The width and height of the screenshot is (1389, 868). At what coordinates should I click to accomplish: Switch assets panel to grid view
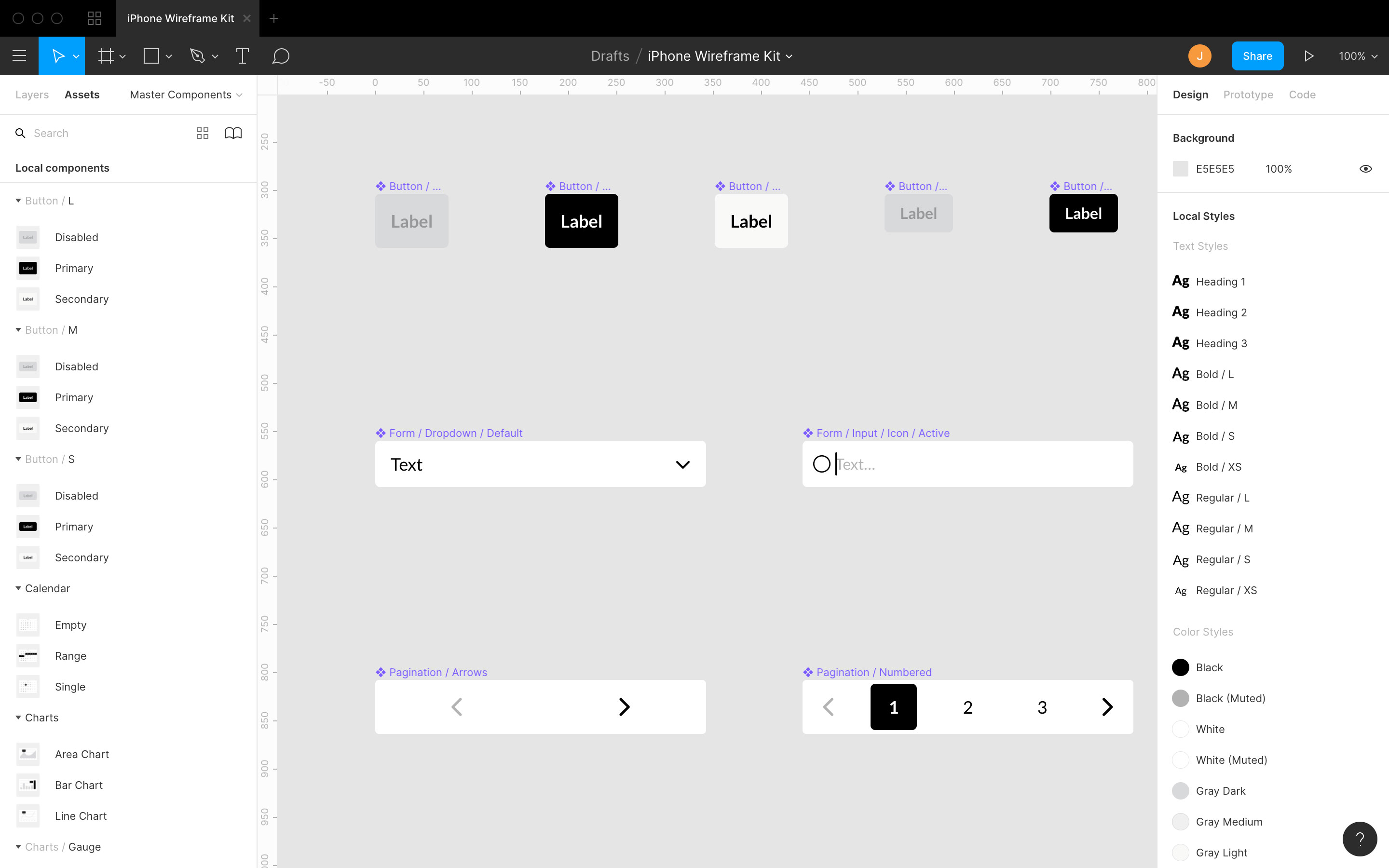[x=202, y=133]
